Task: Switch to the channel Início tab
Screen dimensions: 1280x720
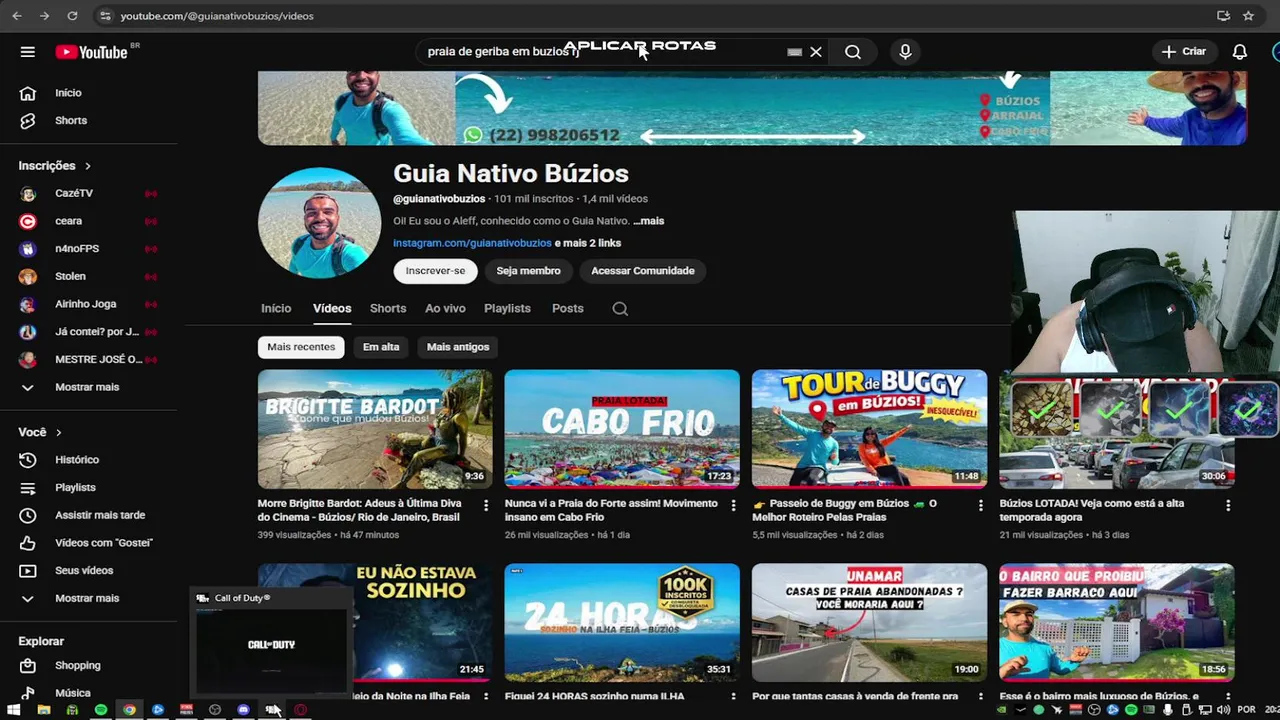Action: [276, 309]
